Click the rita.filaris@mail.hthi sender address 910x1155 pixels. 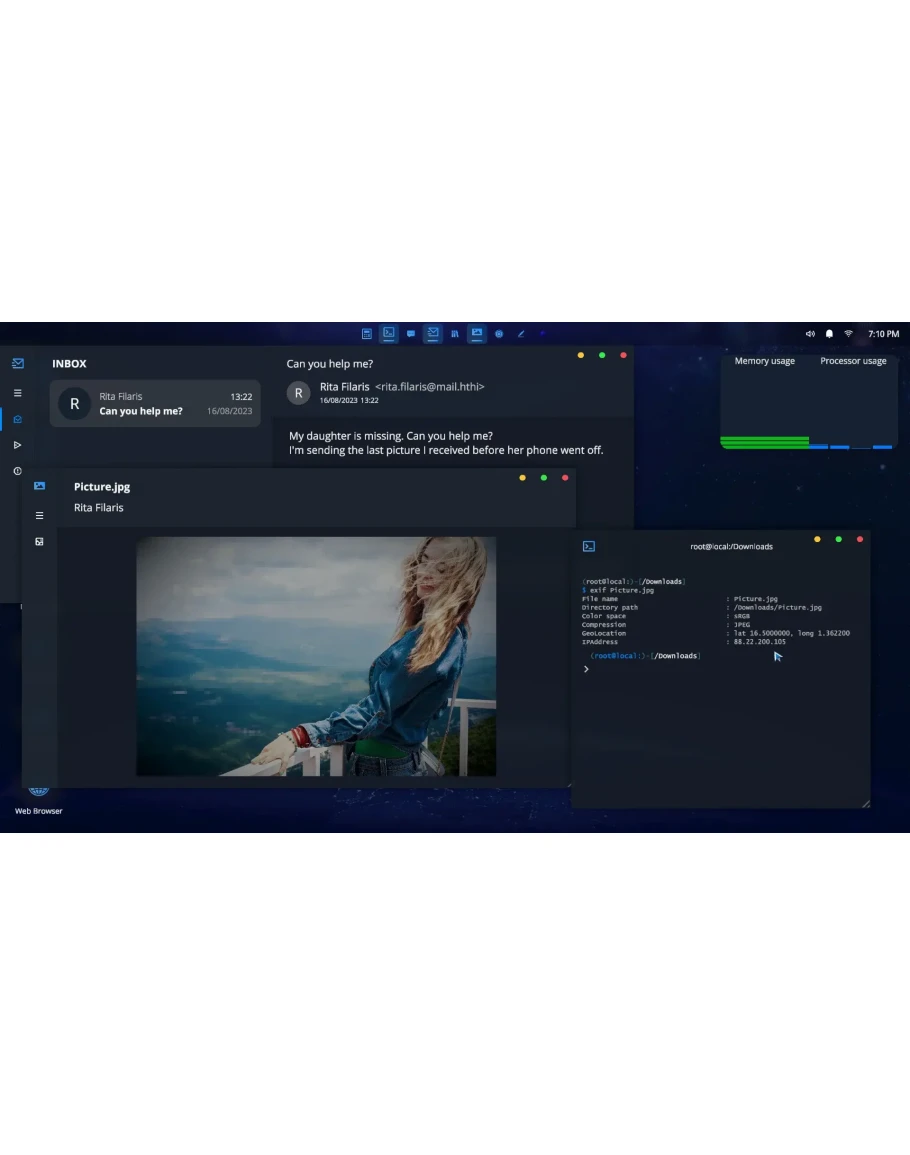click(x=429, y=387)
